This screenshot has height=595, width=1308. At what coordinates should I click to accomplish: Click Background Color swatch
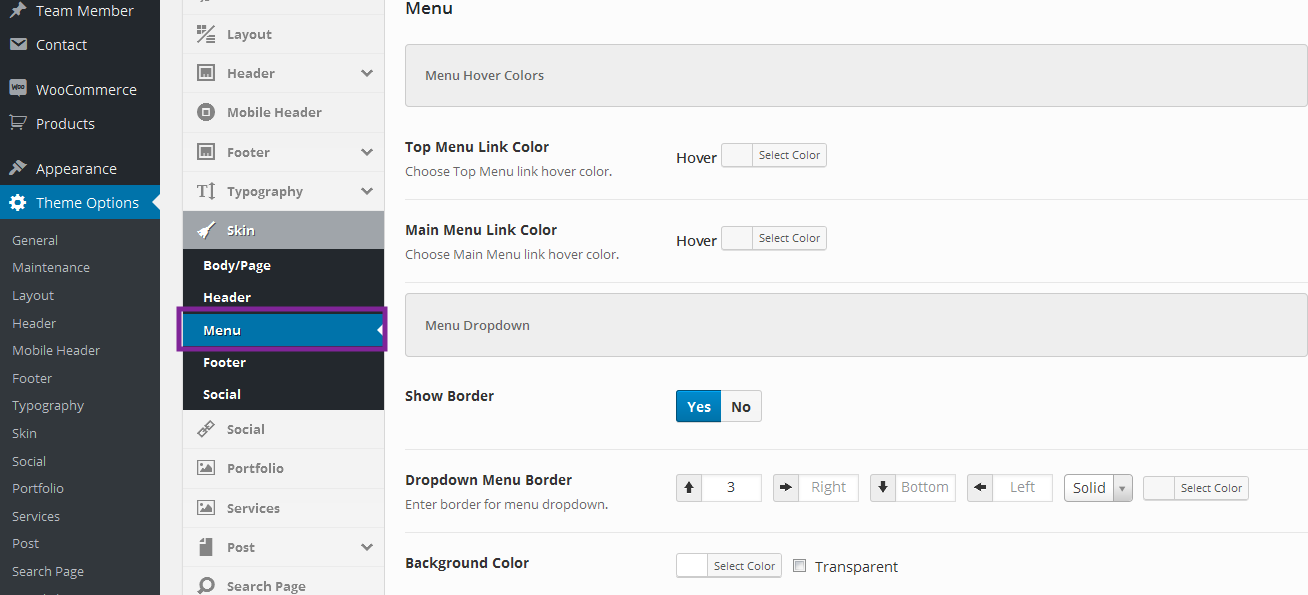692,566
